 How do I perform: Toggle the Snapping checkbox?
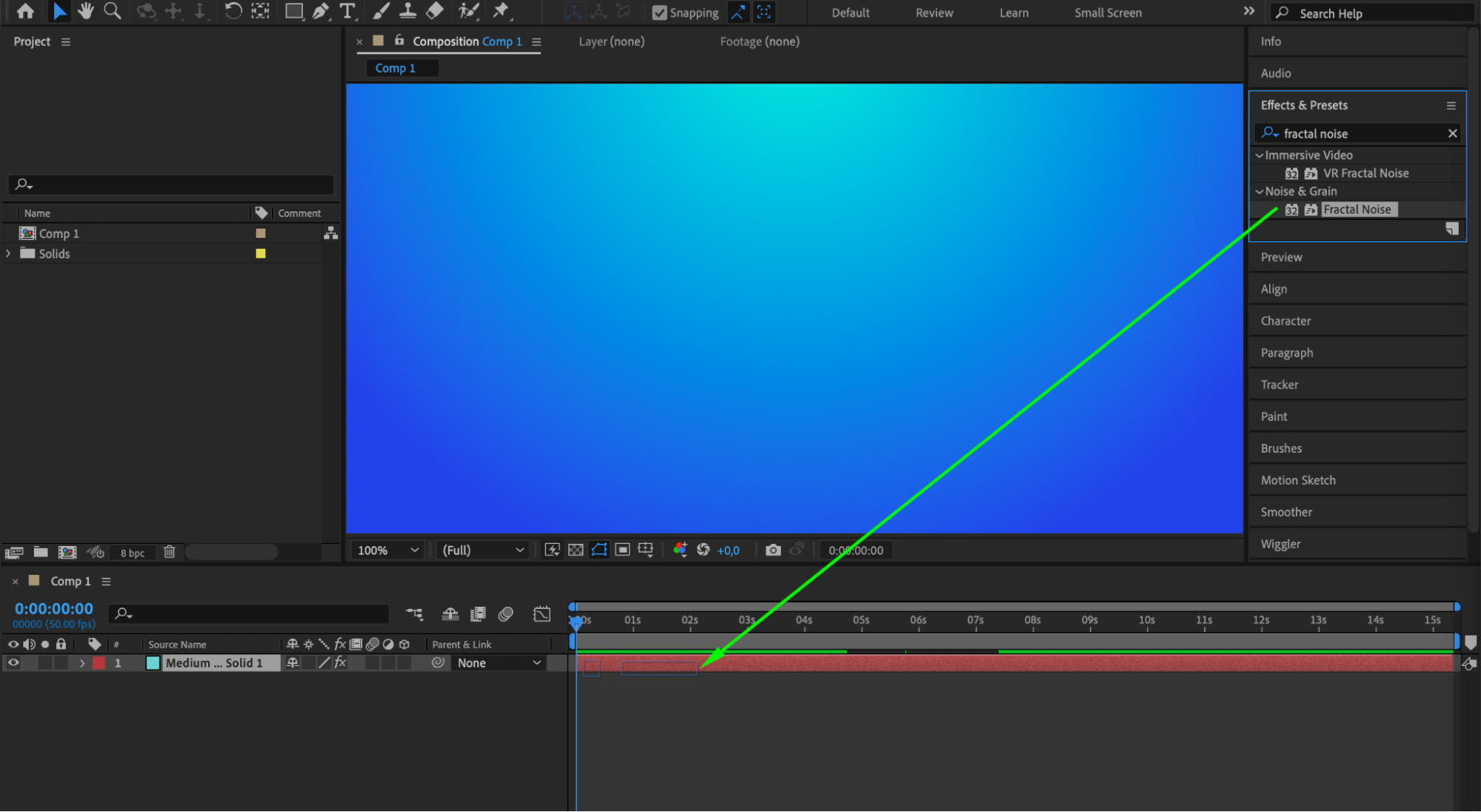pyautogui.click(x=659, y=13)
